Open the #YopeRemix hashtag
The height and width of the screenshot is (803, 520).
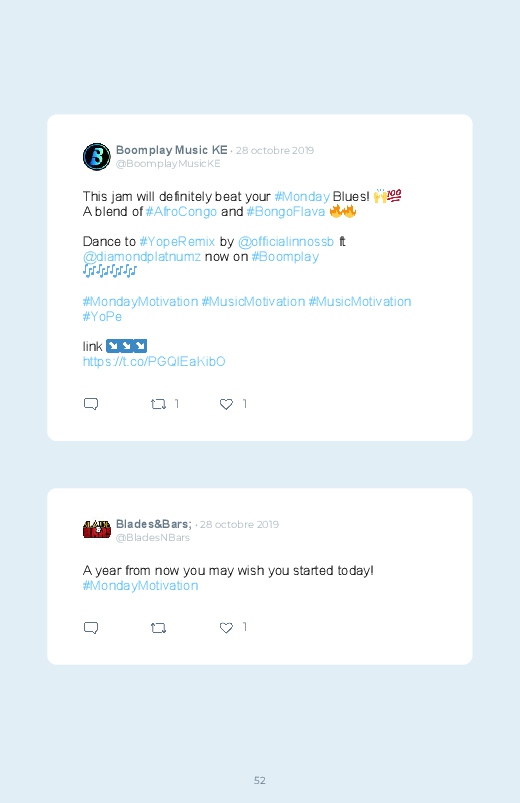coord(177,242)
